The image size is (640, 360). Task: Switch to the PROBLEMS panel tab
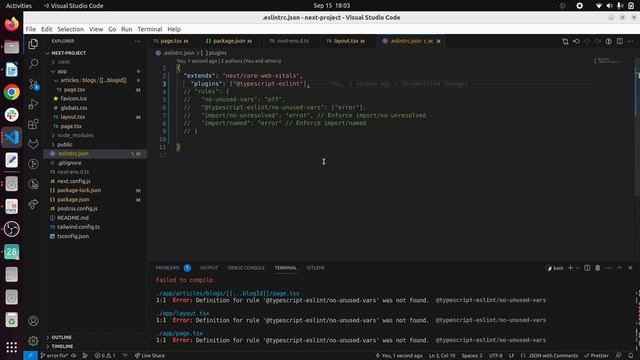[x=168, y=268]
